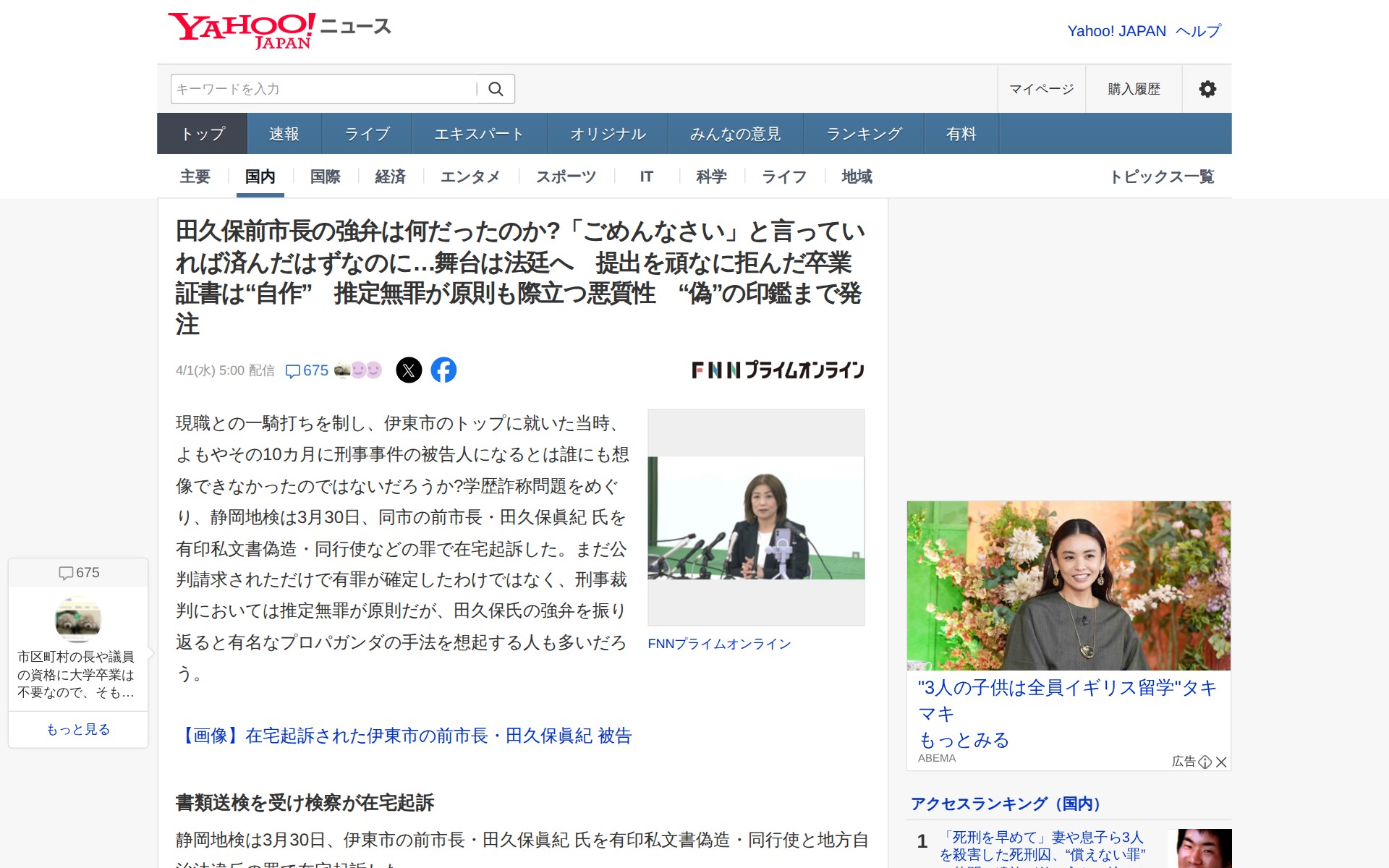The height and width of the screenshot is (868, 1389).
Task: Open 購入履歴 button
Action: click(x=1134, y=89)
